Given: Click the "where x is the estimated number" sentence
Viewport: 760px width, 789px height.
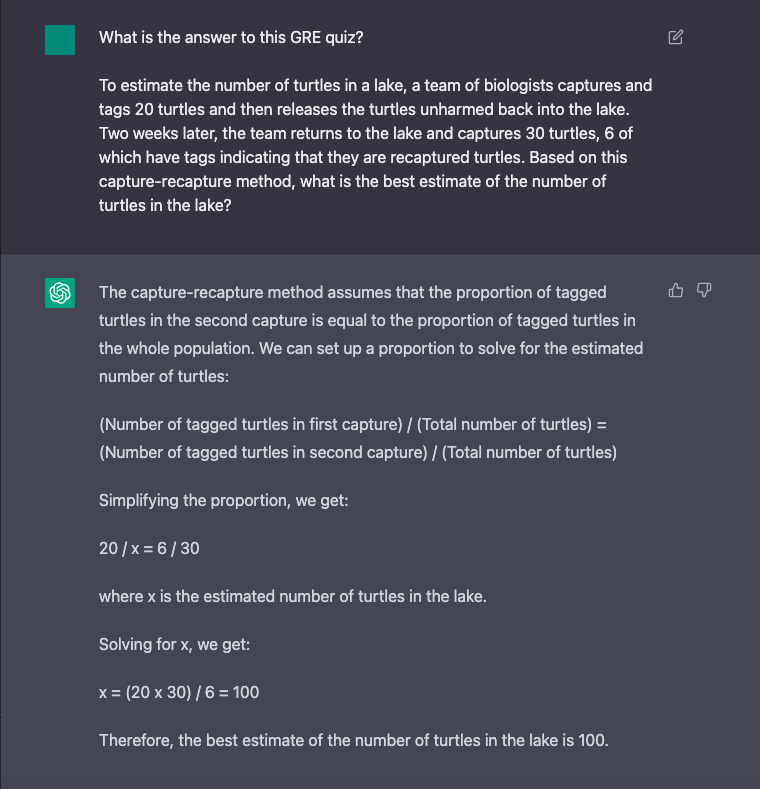Looking at the screenshot, I should pyautogui.click(x=292, y=596).
